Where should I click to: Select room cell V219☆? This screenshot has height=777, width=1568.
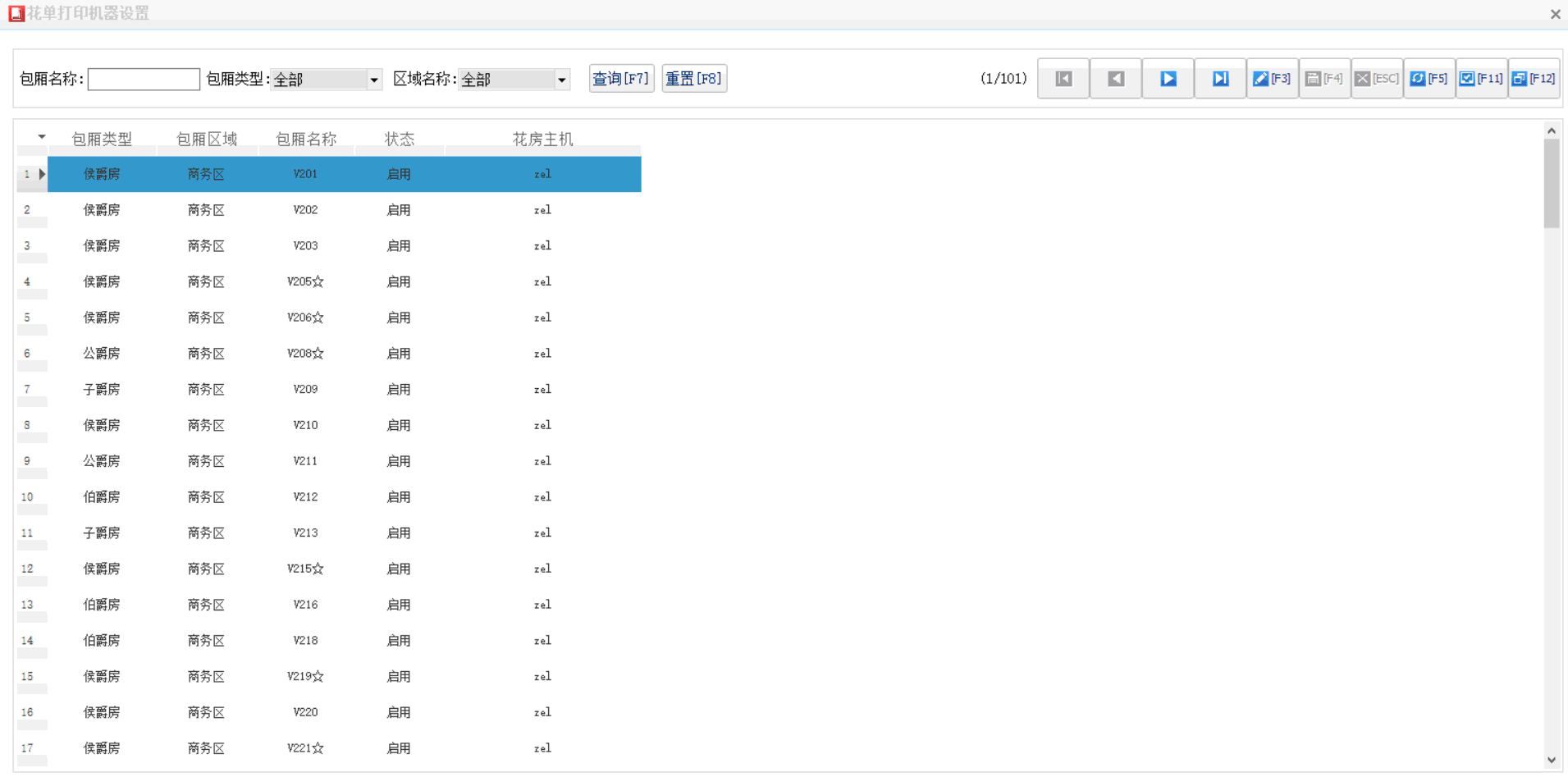(x=305, y=677)
